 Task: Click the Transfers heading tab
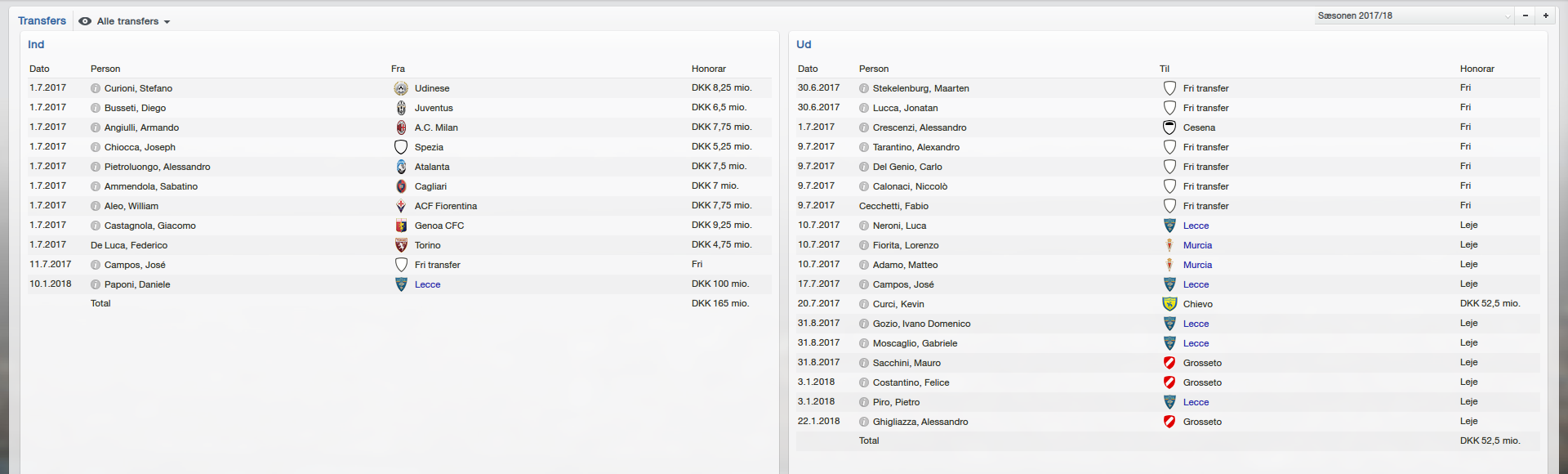(x=42, y=21)
